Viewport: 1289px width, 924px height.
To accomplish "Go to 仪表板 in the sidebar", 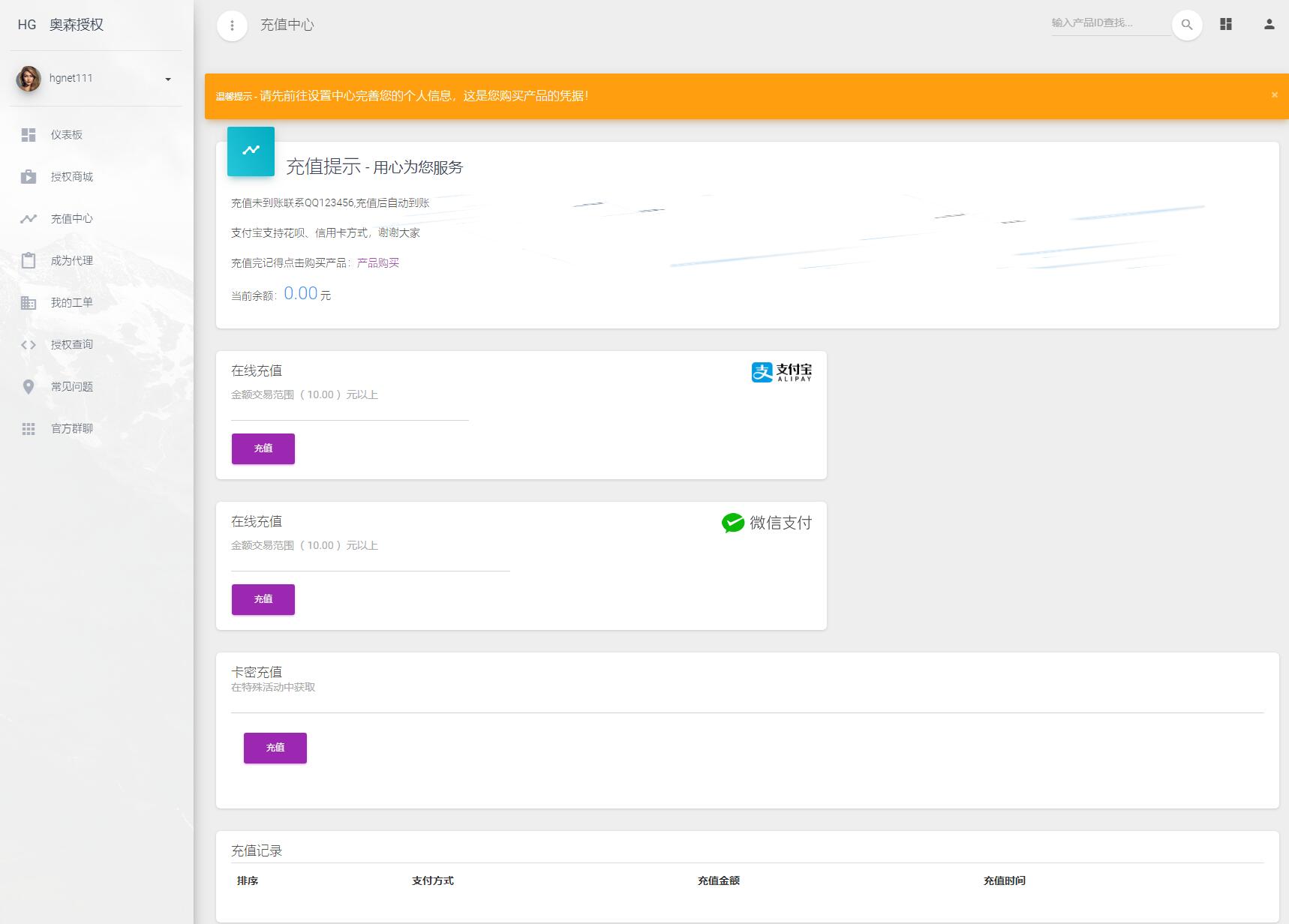I will tap(67, 135).
